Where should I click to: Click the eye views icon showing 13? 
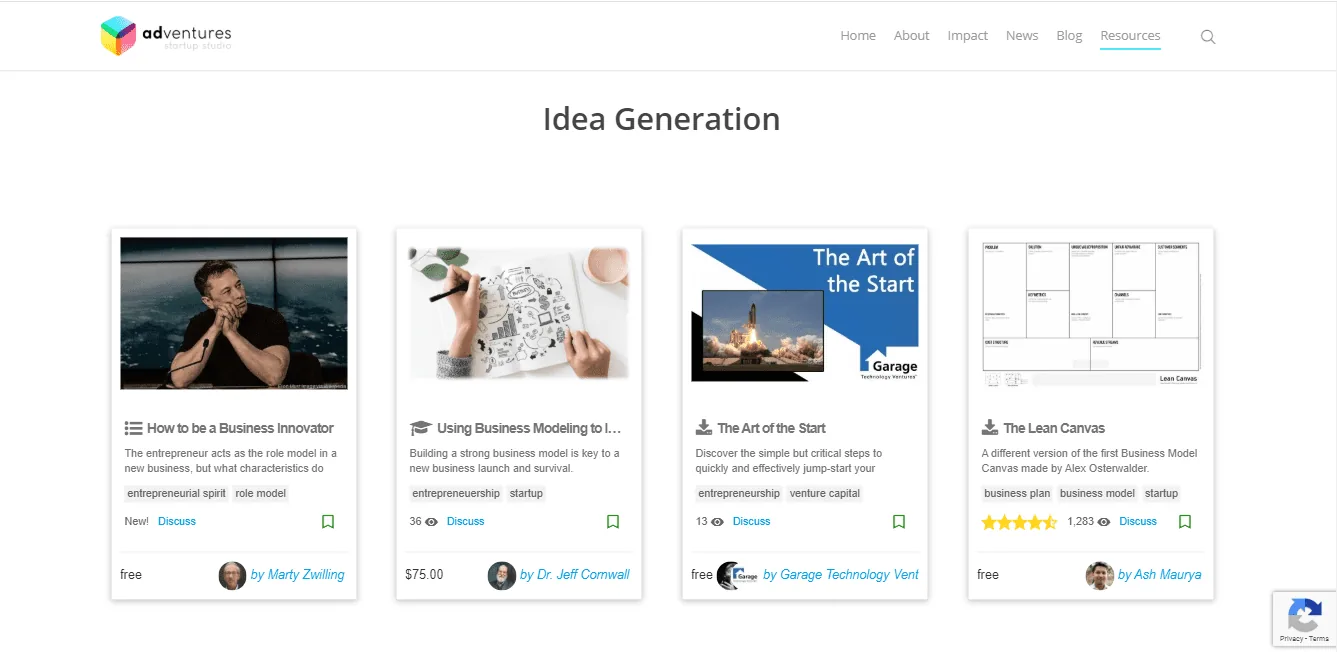point(718,522)
